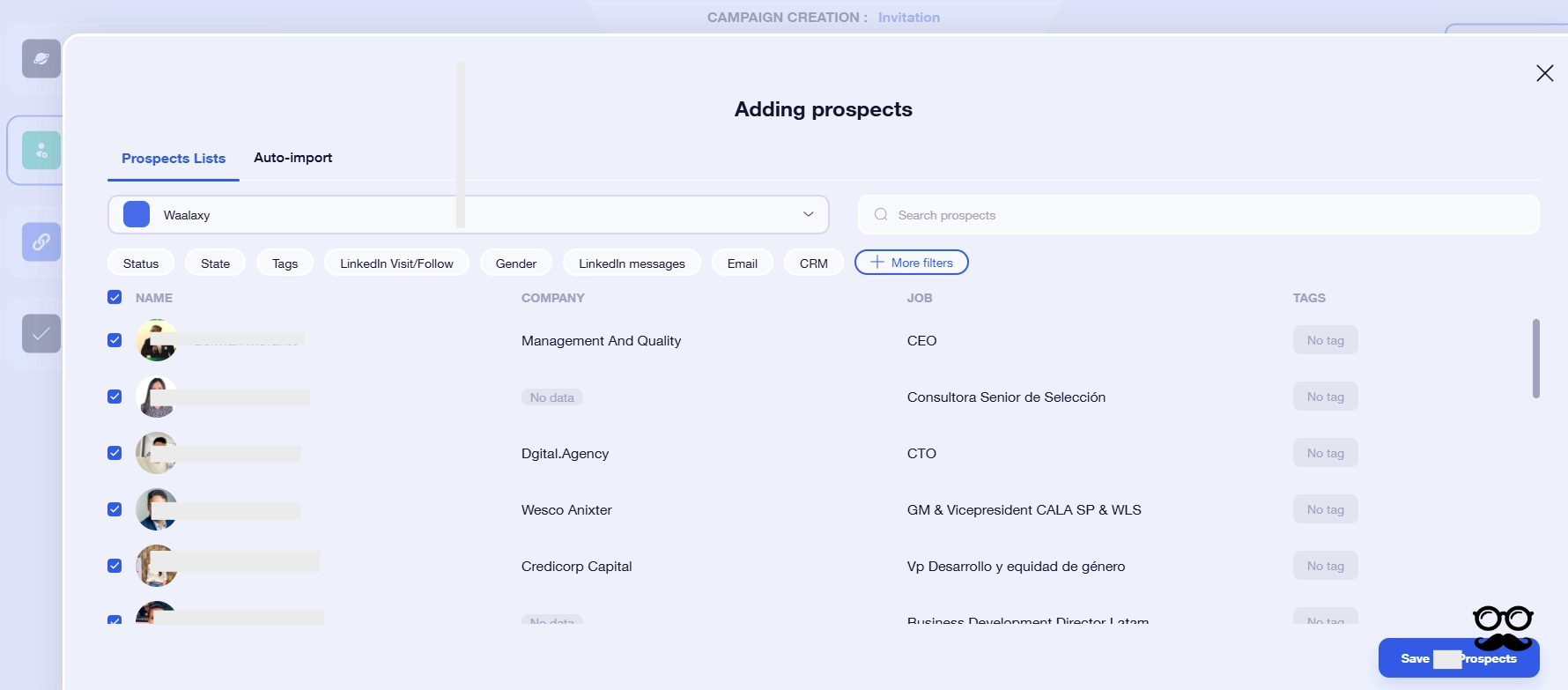This screenshot has width=1568, height=690.
Task: Click the CTO job cell
Action: (921, 454)
